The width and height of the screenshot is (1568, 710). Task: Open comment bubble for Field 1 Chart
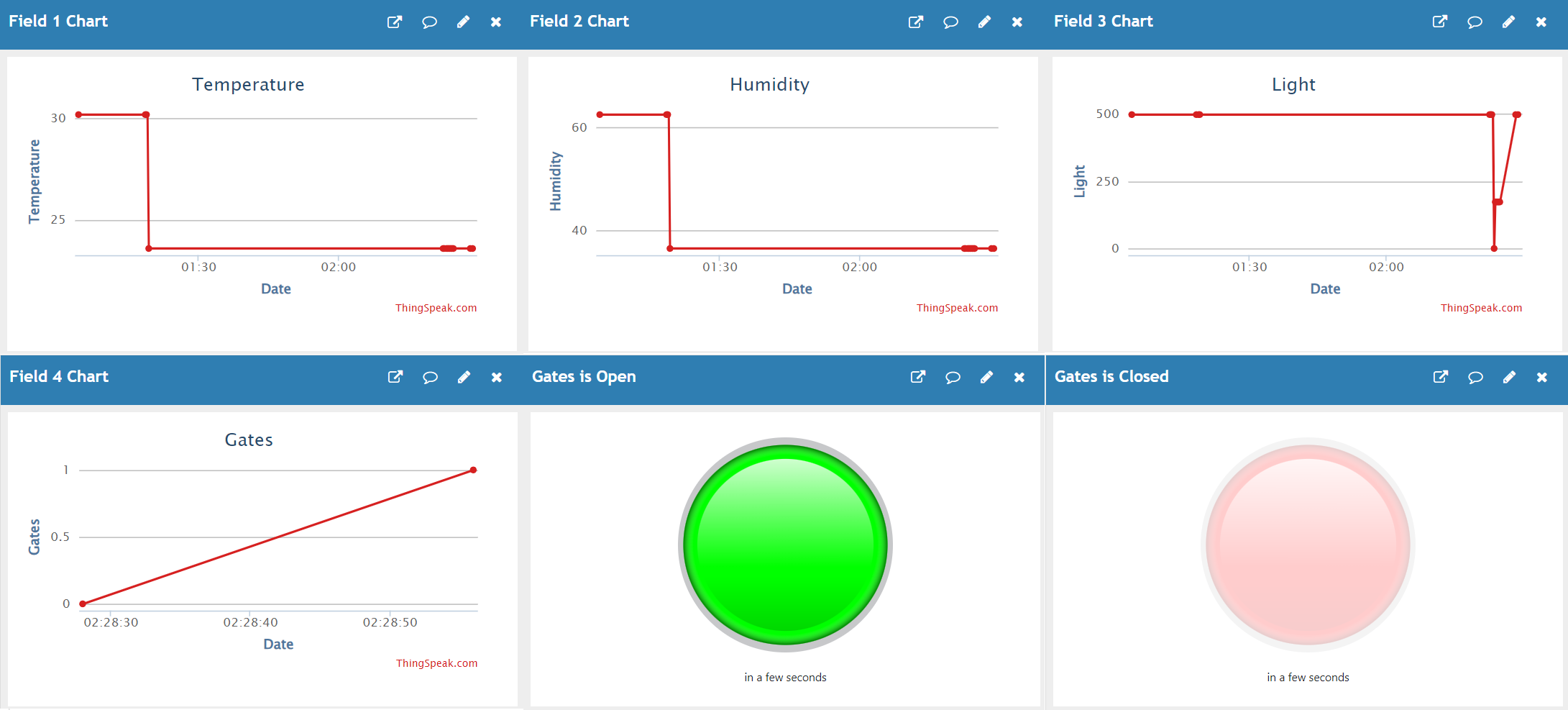(x=429, y=22)
